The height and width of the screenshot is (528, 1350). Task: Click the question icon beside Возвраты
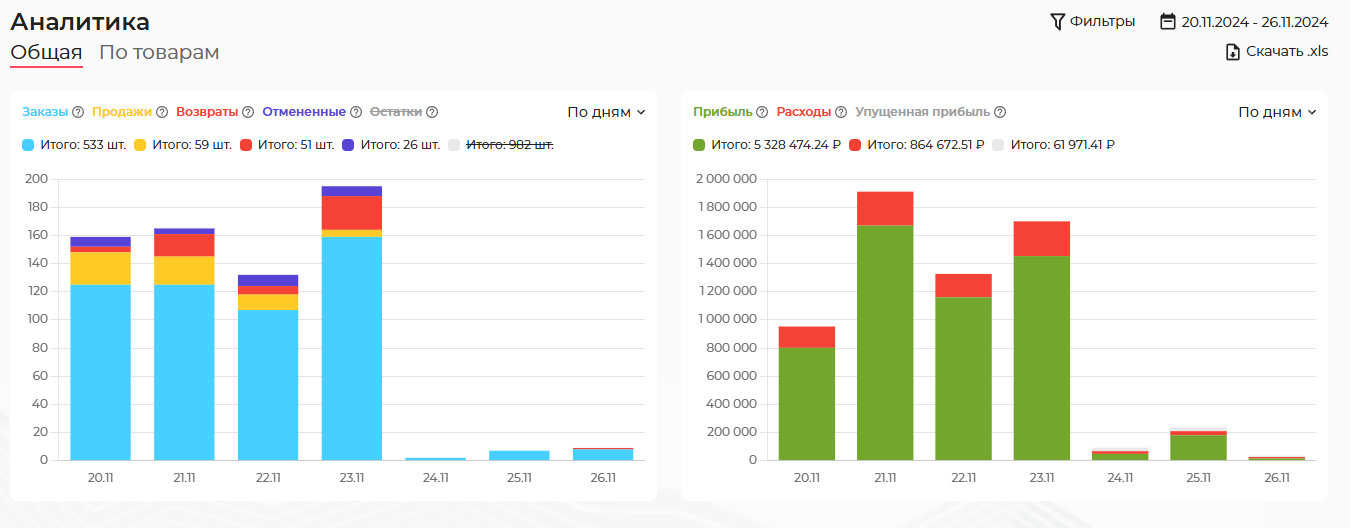pos(248,112)
